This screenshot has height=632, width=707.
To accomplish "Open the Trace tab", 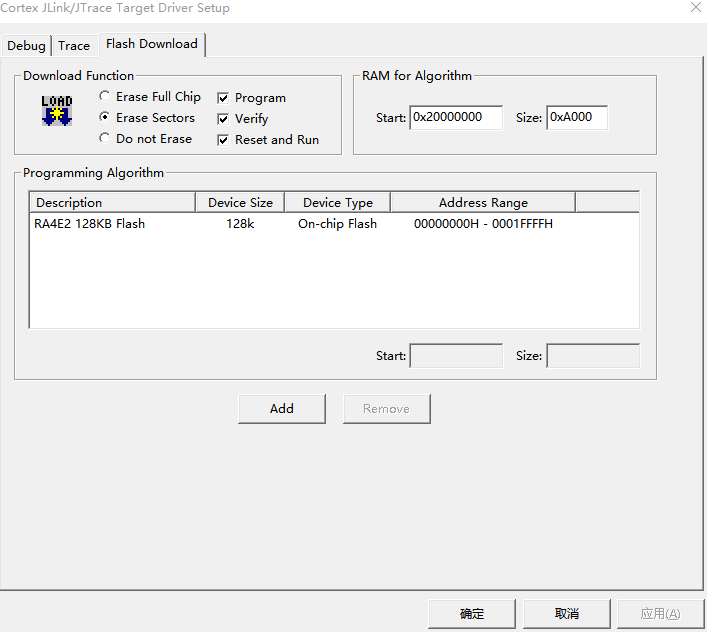I will 74,46.
